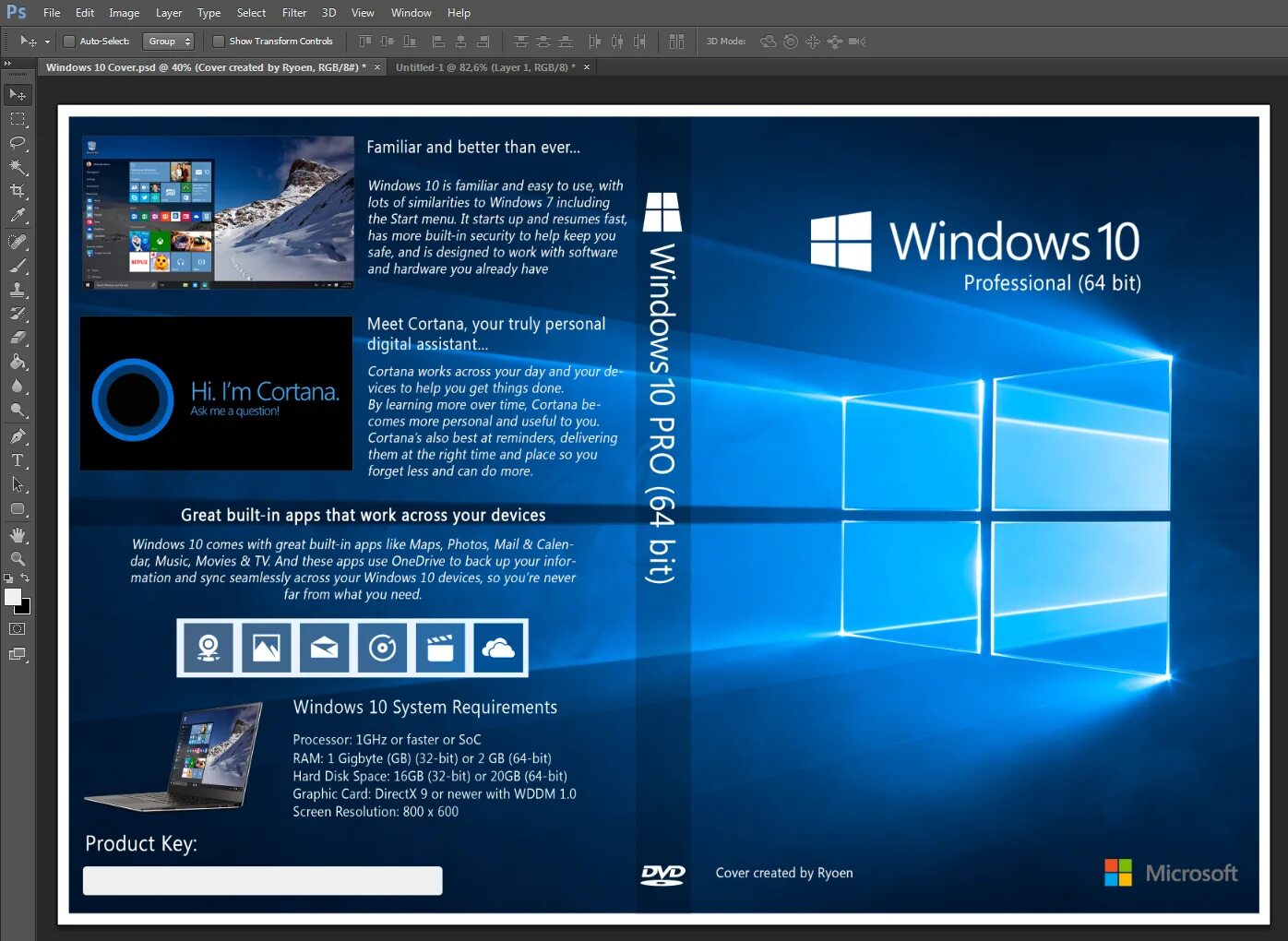The image size is (1288, 941).
Task: Select the Pen tool
Action: point(18,436)
